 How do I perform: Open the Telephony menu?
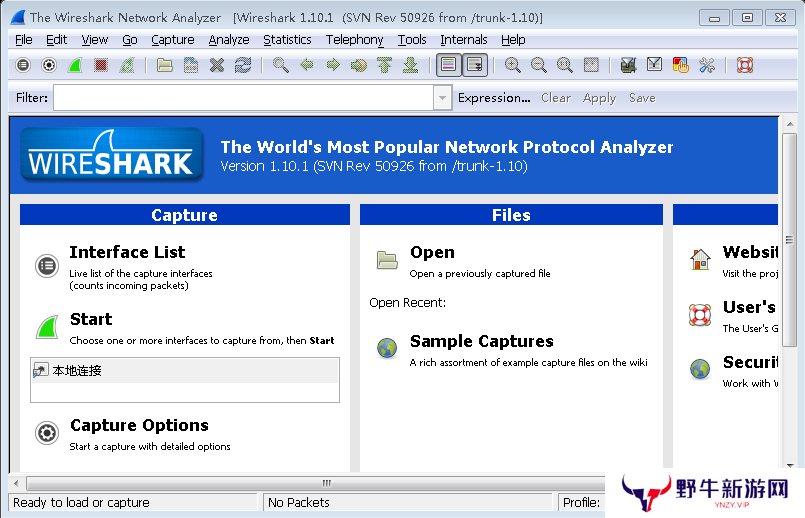pos(354,40)
